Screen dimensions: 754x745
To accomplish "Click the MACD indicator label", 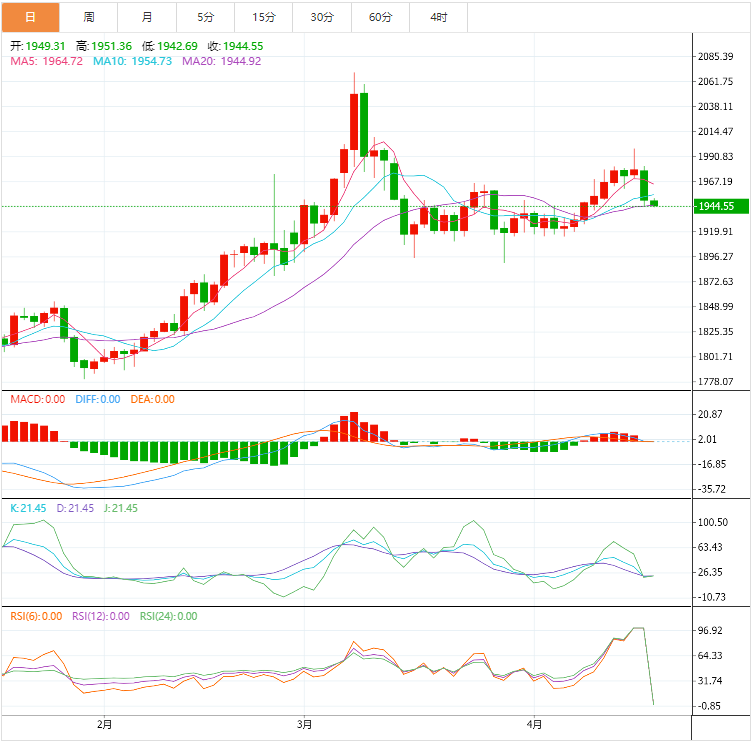I will pyautogui.click(x=38, y=400).
